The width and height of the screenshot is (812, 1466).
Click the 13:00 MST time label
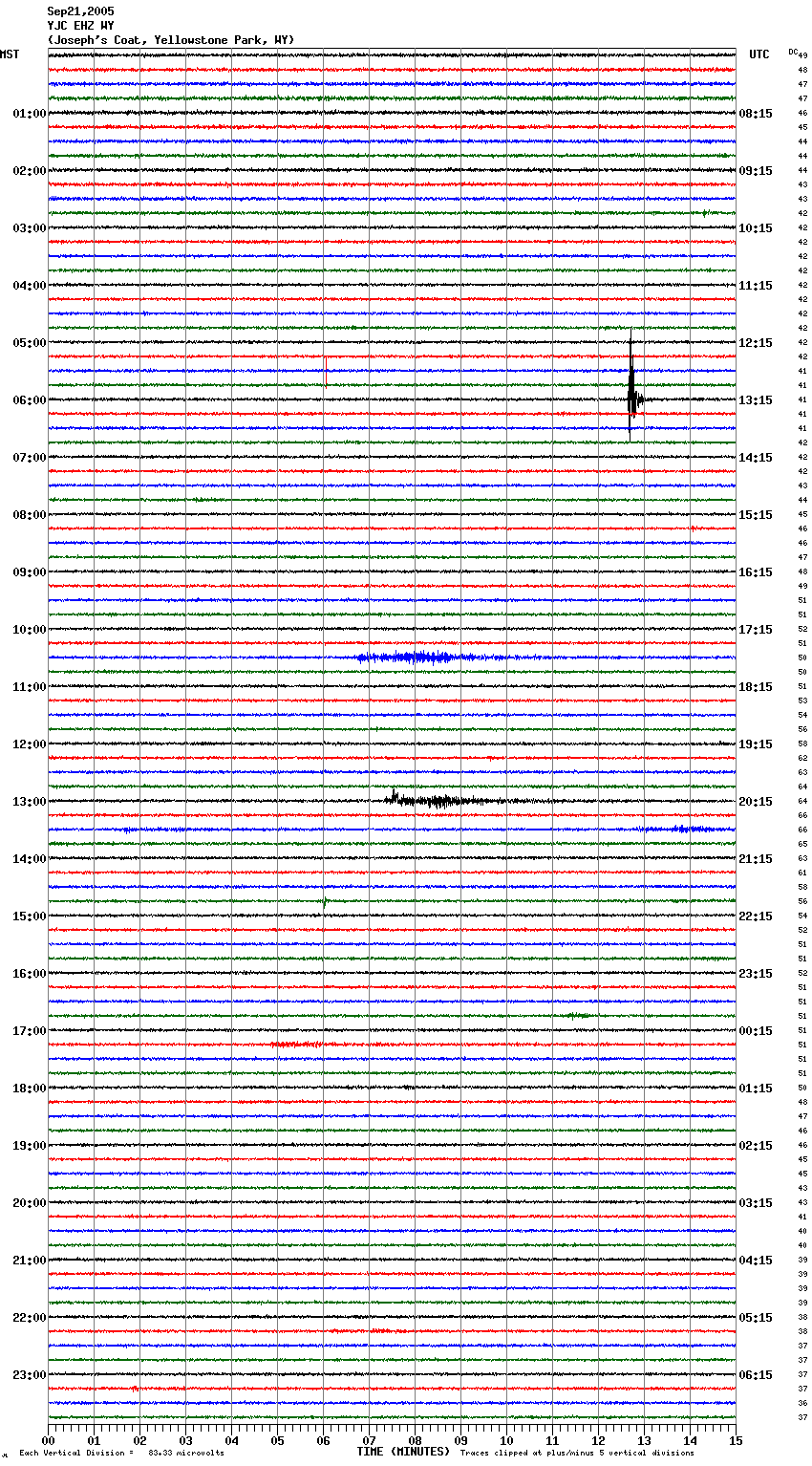(30, 802)
